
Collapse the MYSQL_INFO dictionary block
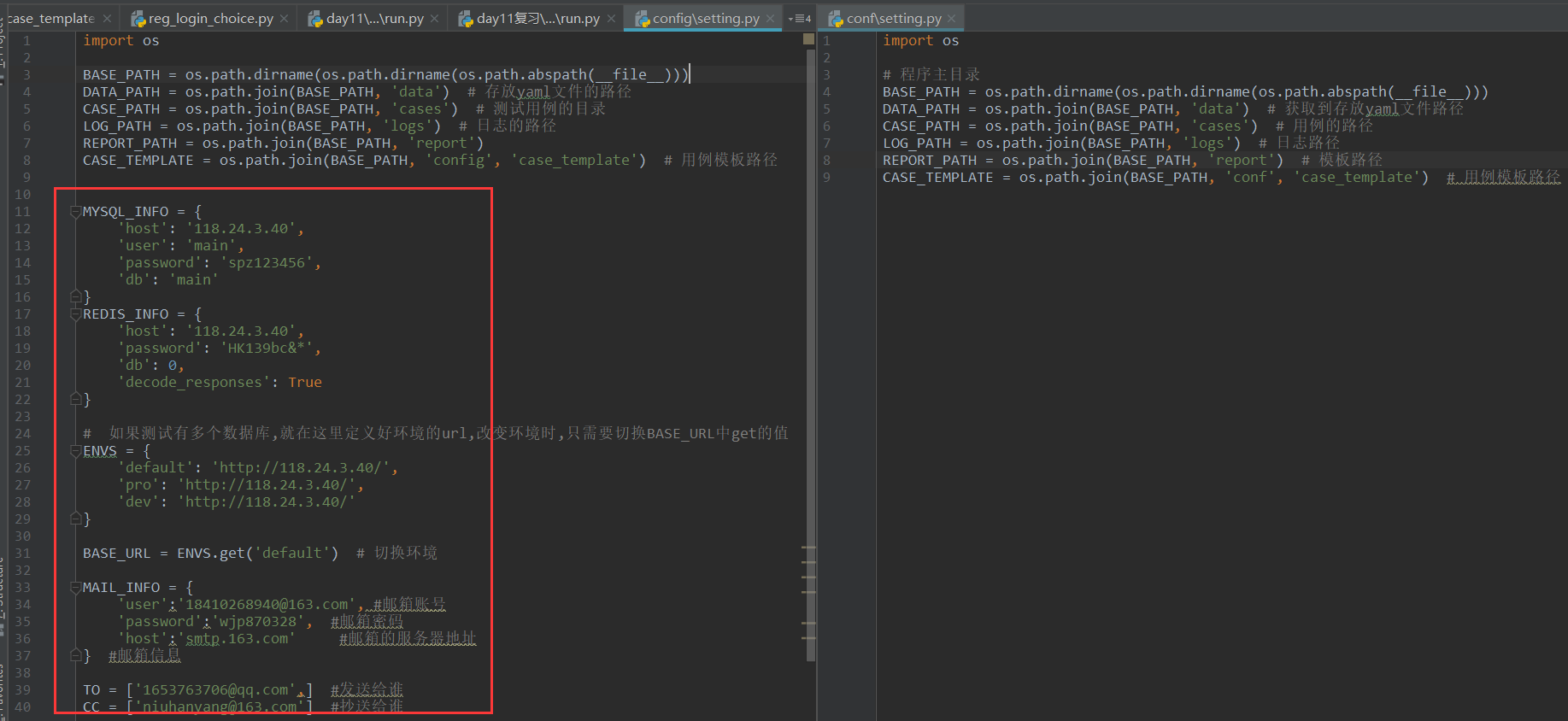pyautogui.click(x=75, y=212)
